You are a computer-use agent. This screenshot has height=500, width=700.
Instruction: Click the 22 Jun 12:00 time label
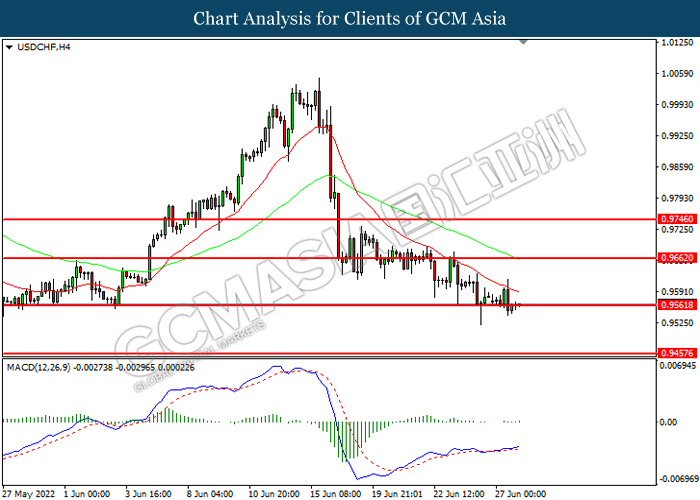coord(459,494)
